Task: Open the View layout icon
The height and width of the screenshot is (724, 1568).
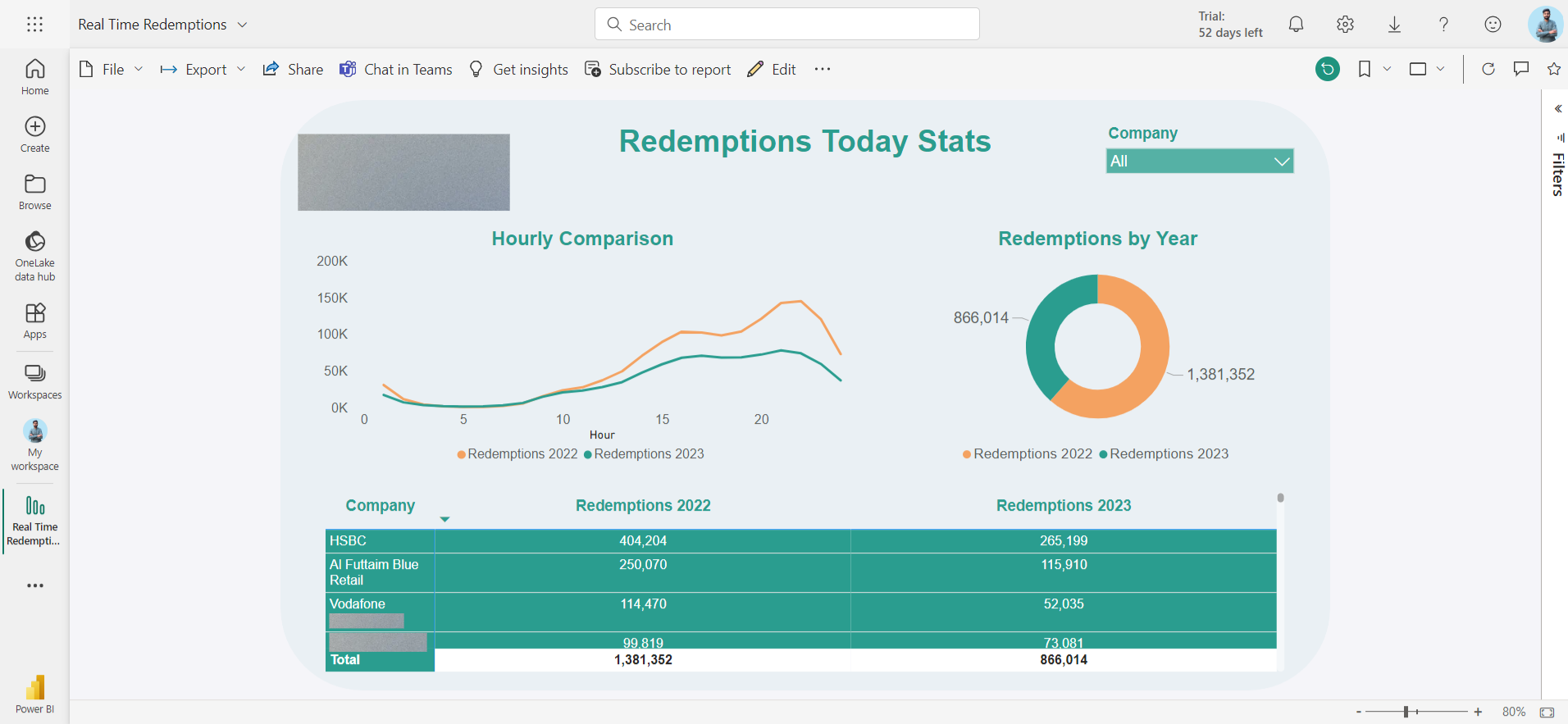Action: click(1418, 69)
